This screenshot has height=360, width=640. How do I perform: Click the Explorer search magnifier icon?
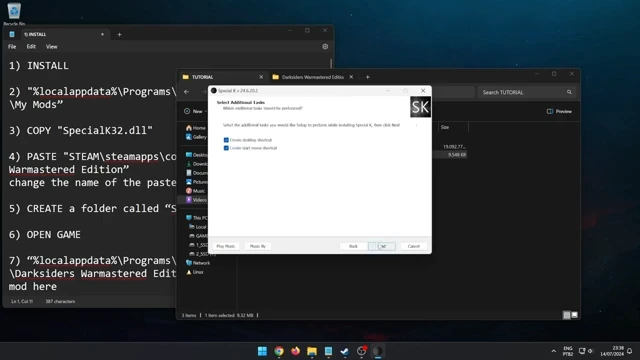click(569, 92)
